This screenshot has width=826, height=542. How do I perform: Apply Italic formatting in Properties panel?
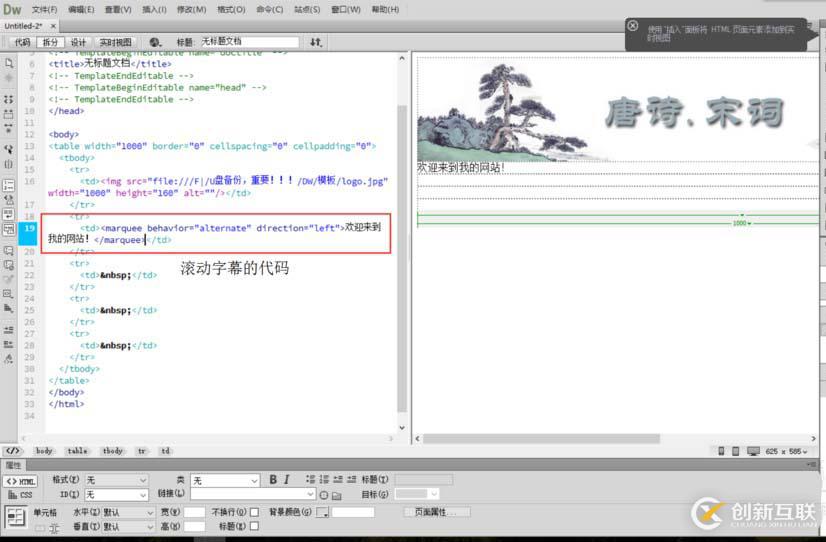pos(287,479)
